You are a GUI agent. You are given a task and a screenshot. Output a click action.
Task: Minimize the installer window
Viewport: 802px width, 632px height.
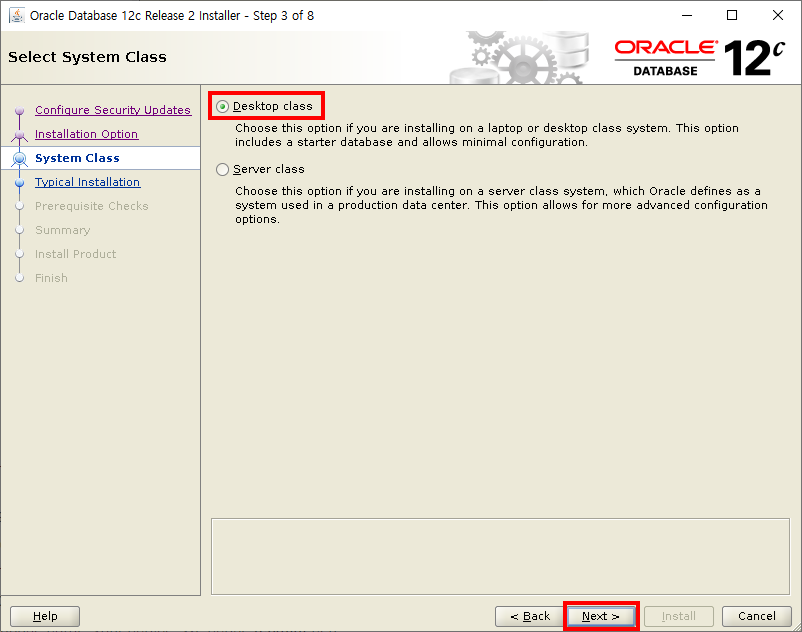(x=687, y=15)
